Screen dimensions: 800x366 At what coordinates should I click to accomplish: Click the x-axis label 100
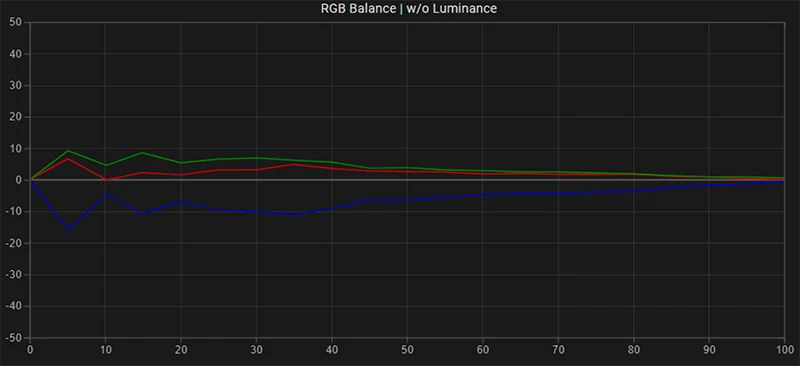pyautogui.click(x=785, y=351)
